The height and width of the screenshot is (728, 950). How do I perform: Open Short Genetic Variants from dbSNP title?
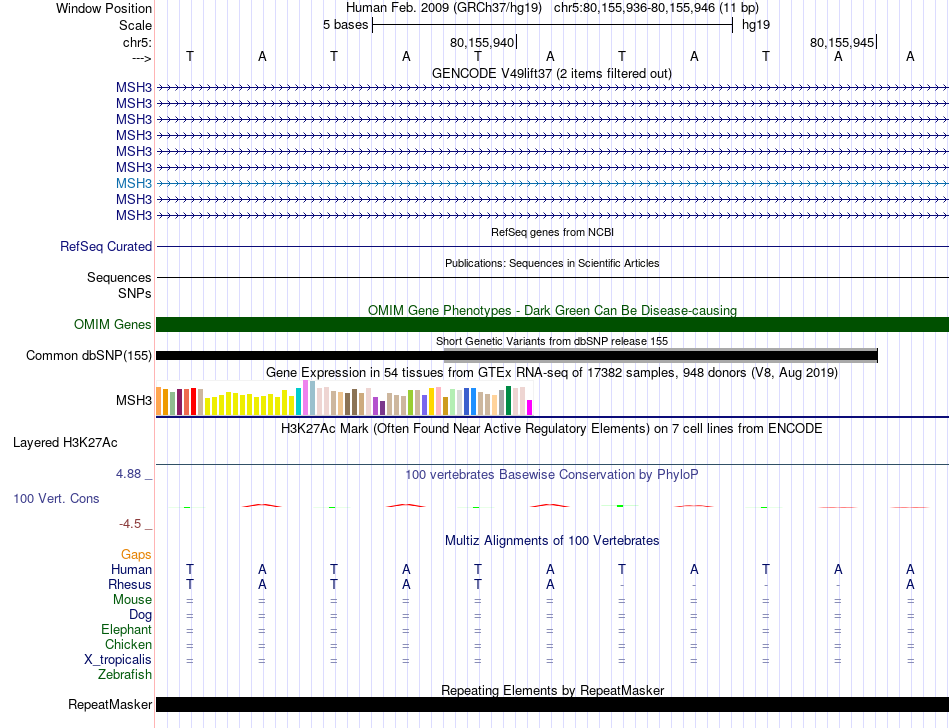(552, 341)
